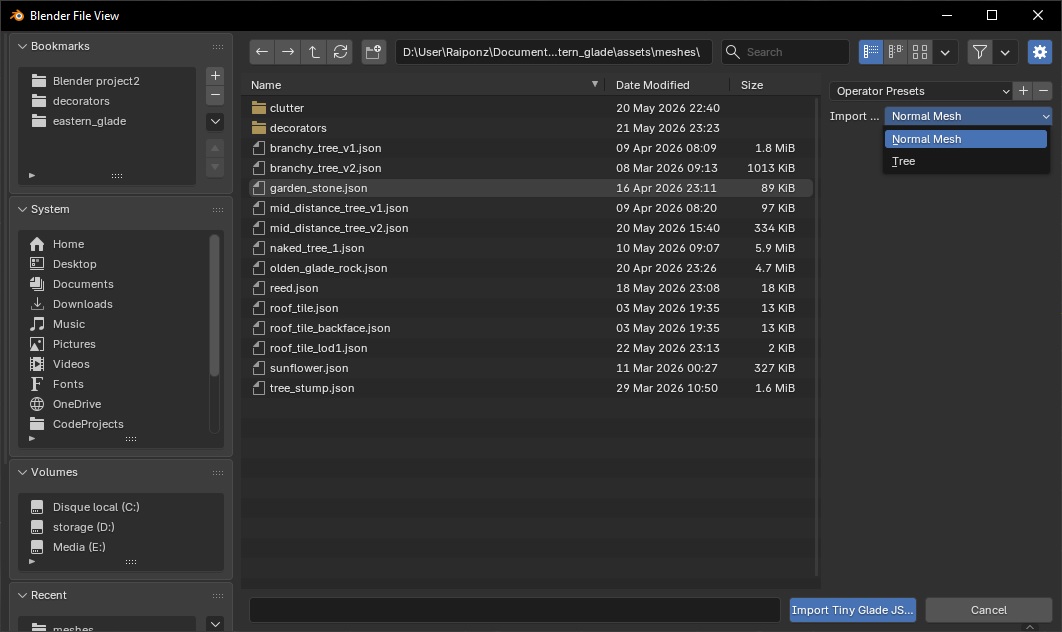Image resolution: width=1062 pixels, height=632 pixels.
Task: Open bookmarks specials dropdown menu
Action: click(x=215, y=122)
